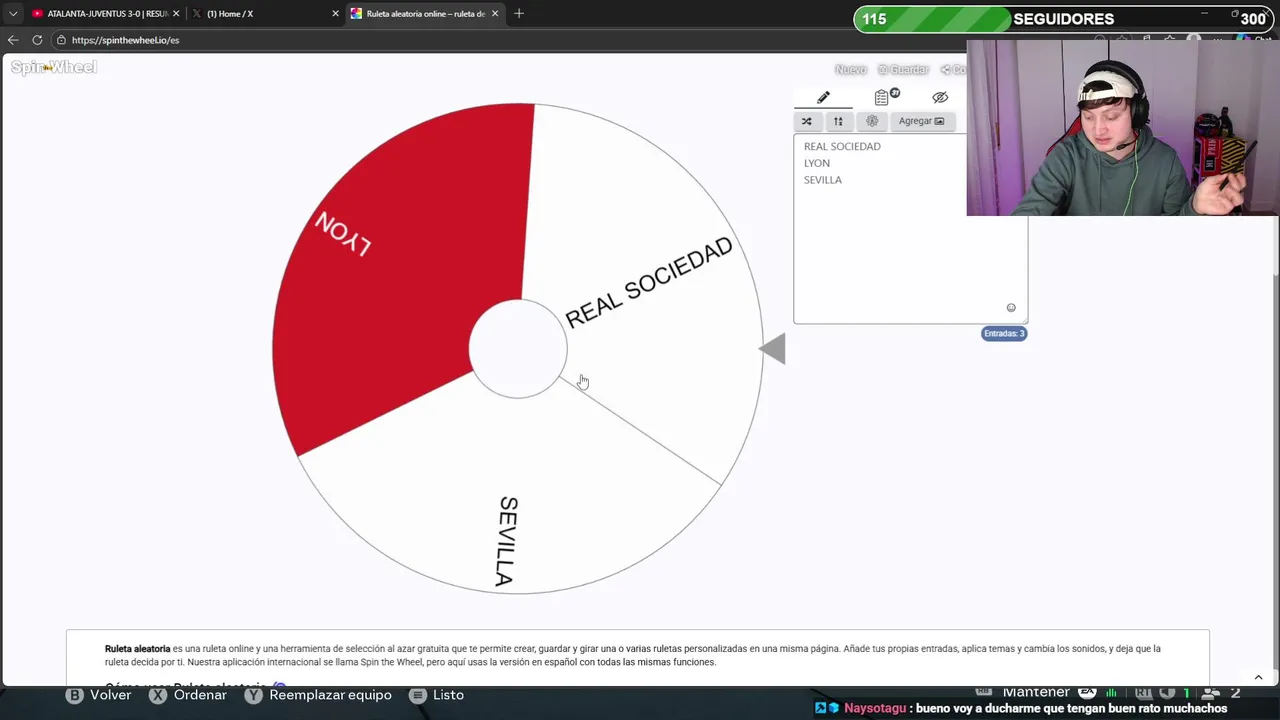Open wheel customization flower icon button

tap(872, 121)
